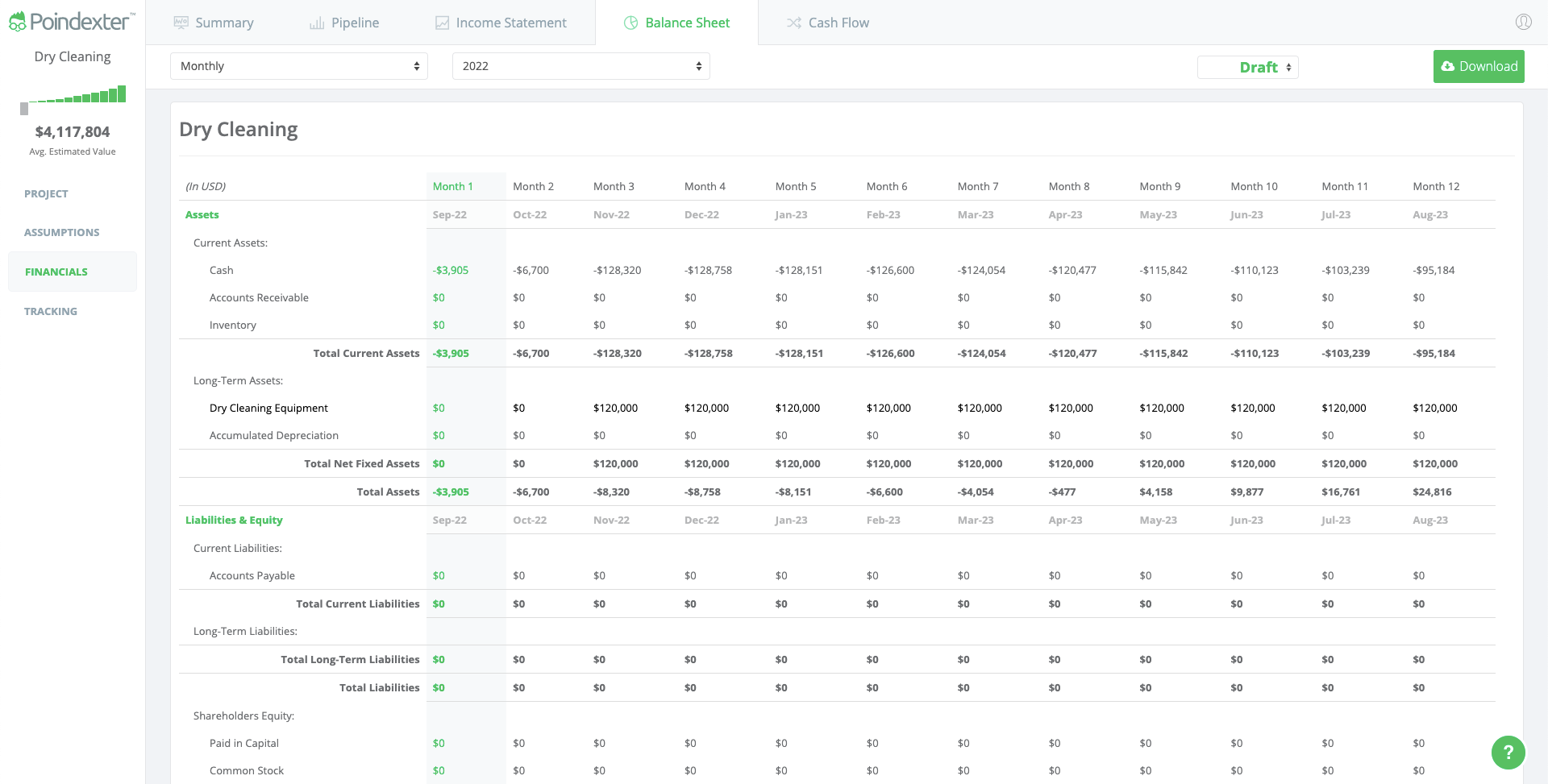Viewport: 1548px width, 784px height.
Task: Go to the Cash Flow tab
Action: click(828, 23)
